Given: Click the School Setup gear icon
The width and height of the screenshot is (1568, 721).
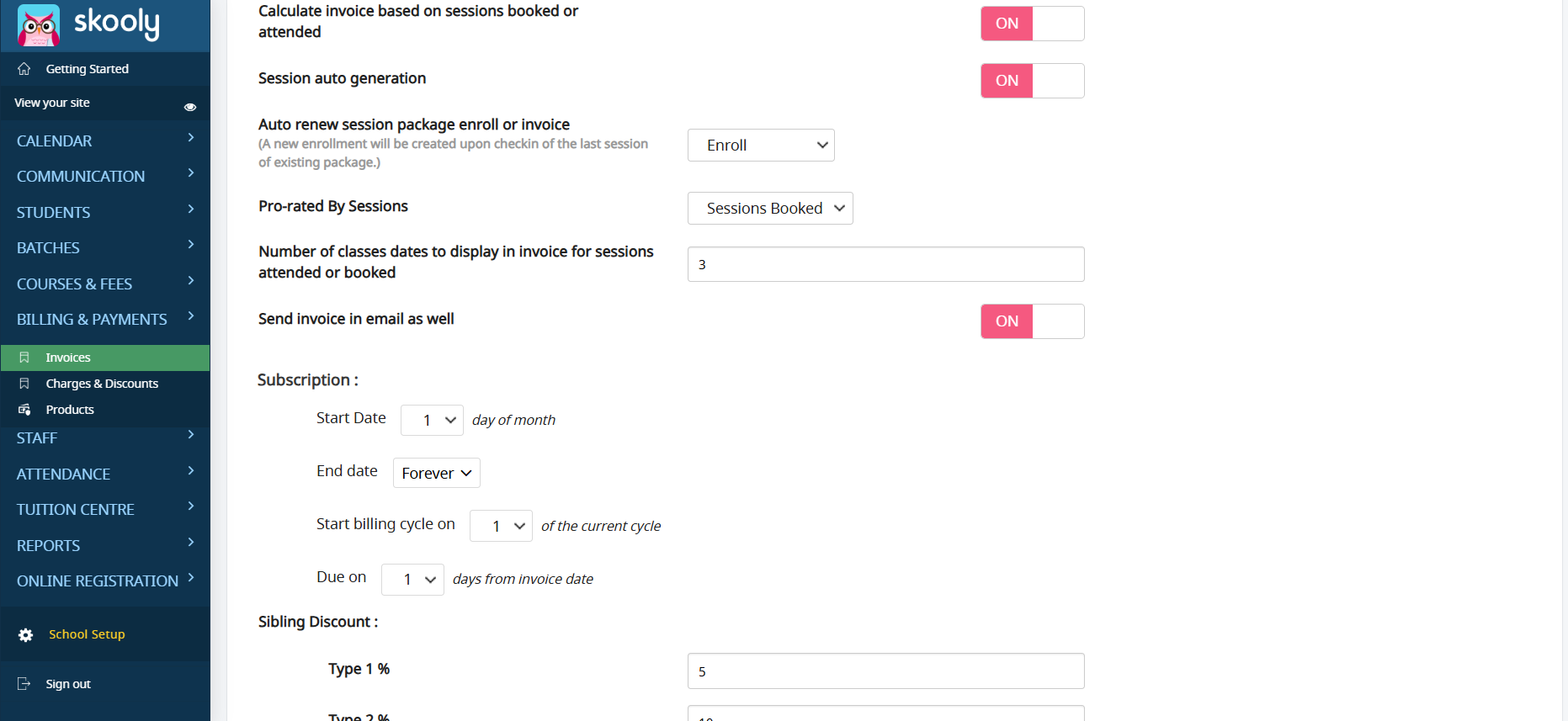Looking at the screenshot, I should [x=26, y=635].
